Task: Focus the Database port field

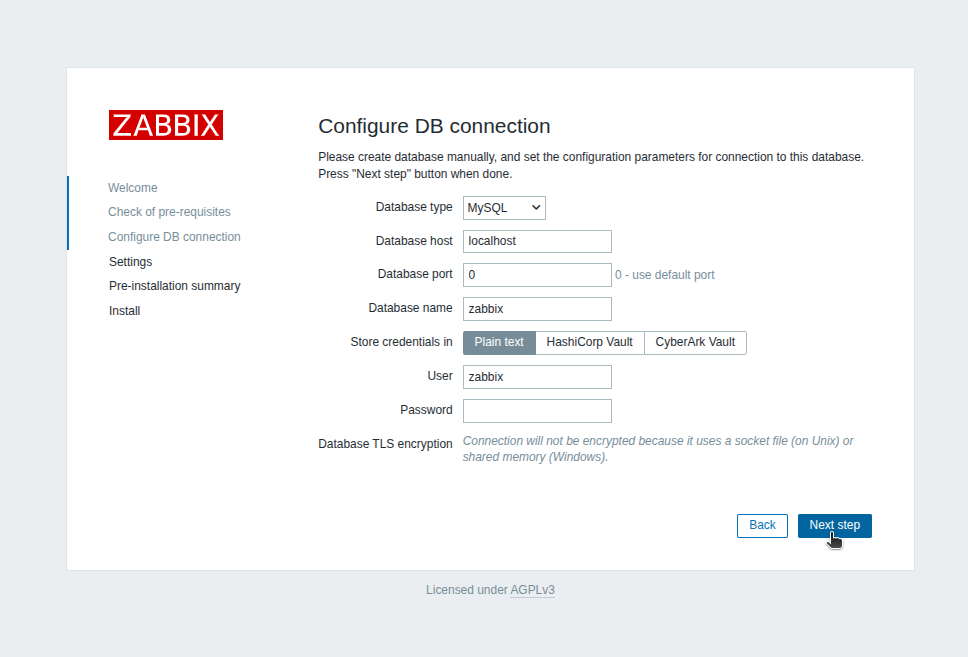Action: coord(537,275)
